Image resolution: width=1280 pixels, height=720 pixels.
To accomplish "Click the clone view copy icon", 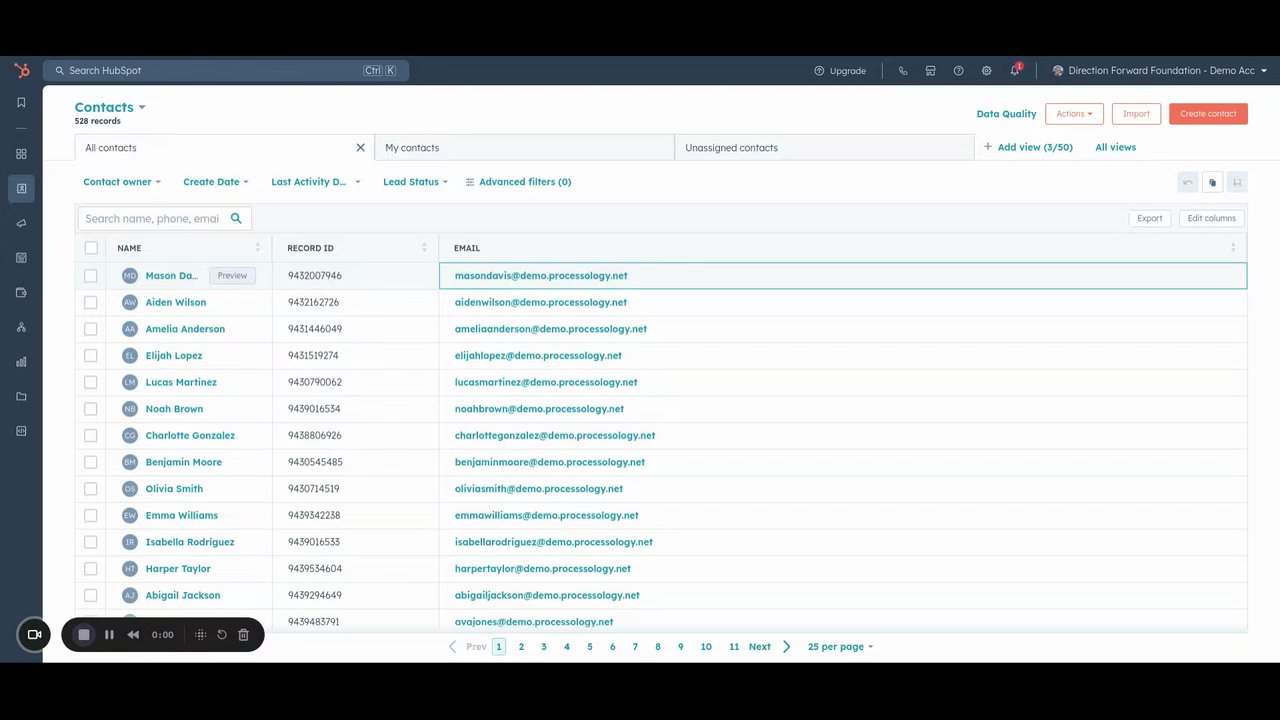I will 1212,182.
